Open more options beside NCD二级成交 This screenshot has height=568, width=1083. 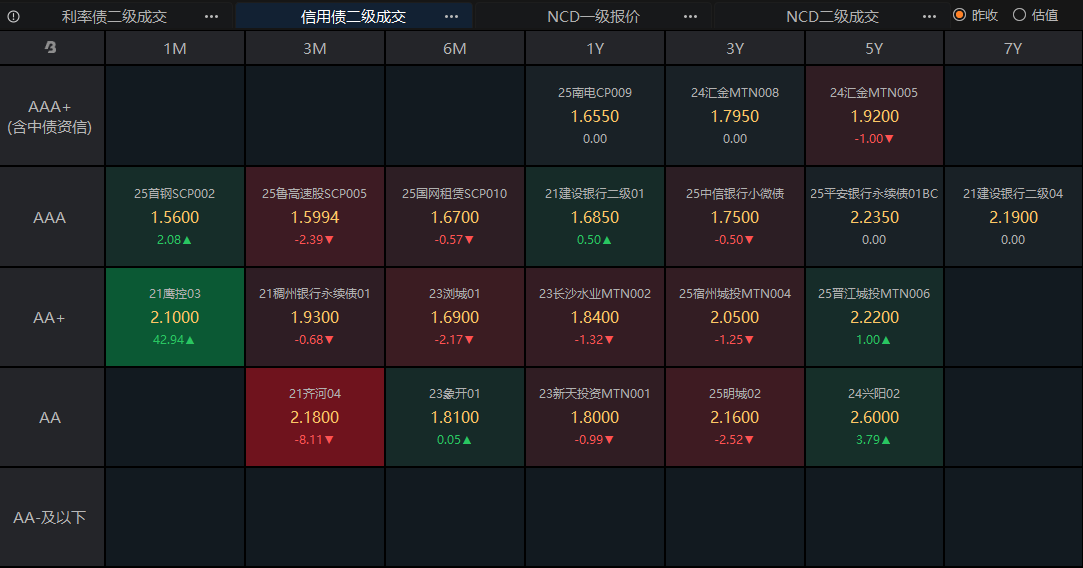point(930,16)
